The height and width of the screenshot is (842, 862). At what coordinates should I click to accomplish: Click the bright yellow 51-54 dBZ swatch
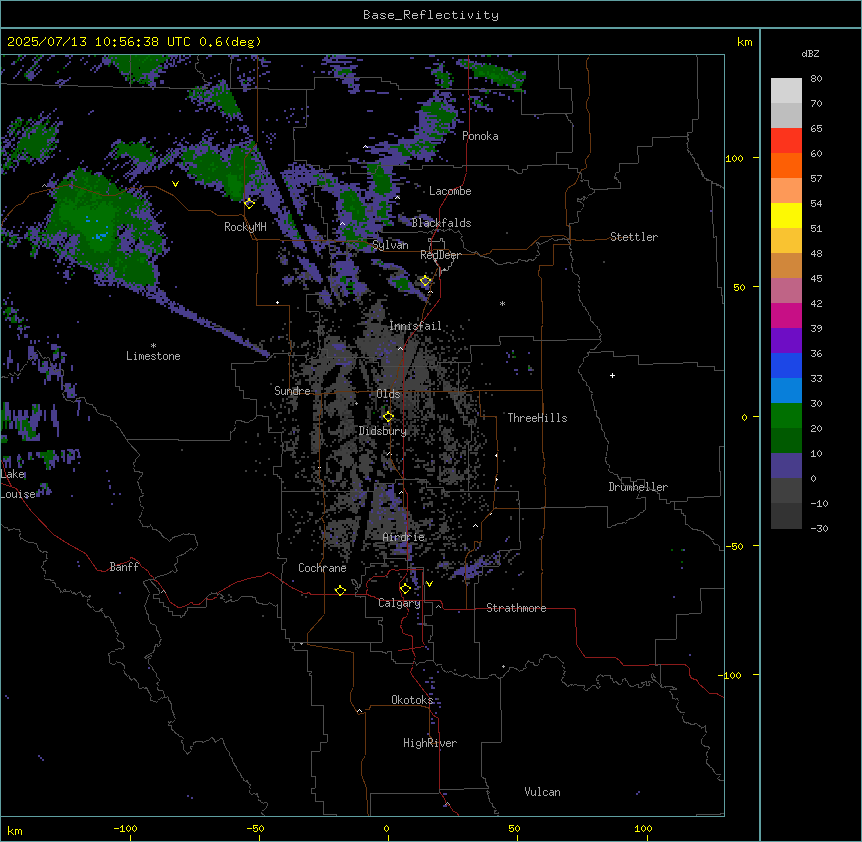pyautogui.click(x=786, y=215)
